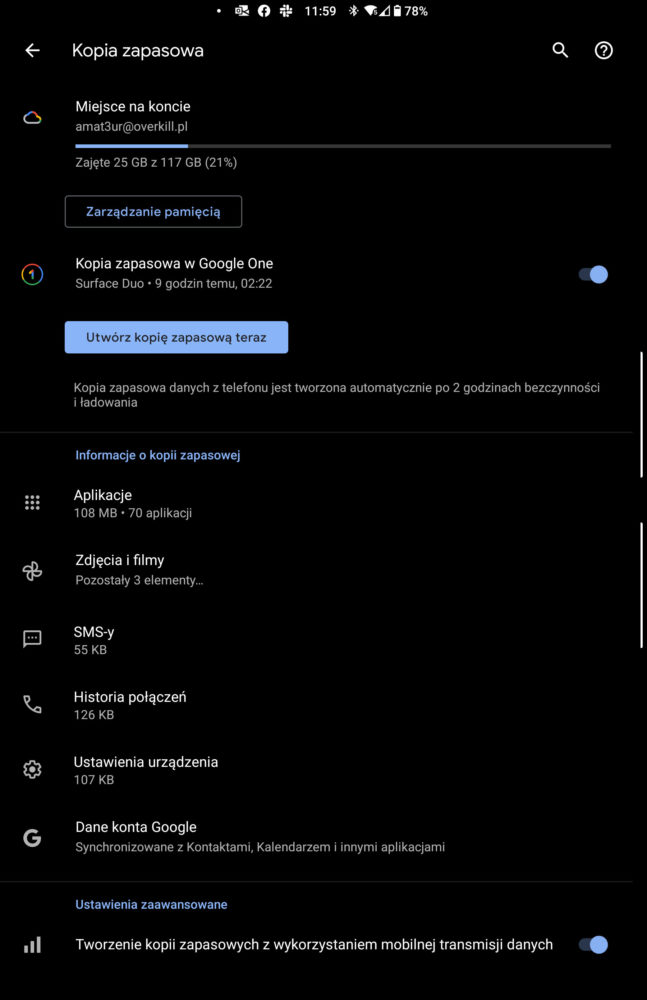Tap the Google One colorful icon

32,274
